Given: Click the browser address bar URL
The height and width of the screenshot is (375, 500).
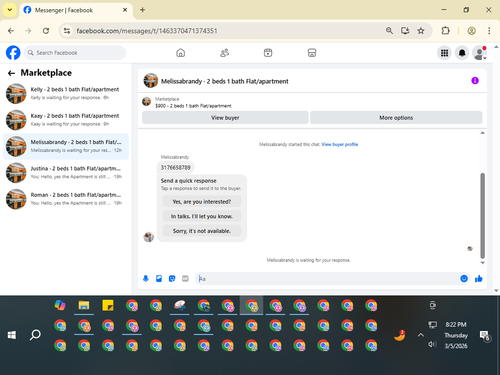Looking at the screenshot, I should click(x=147, y=31).
